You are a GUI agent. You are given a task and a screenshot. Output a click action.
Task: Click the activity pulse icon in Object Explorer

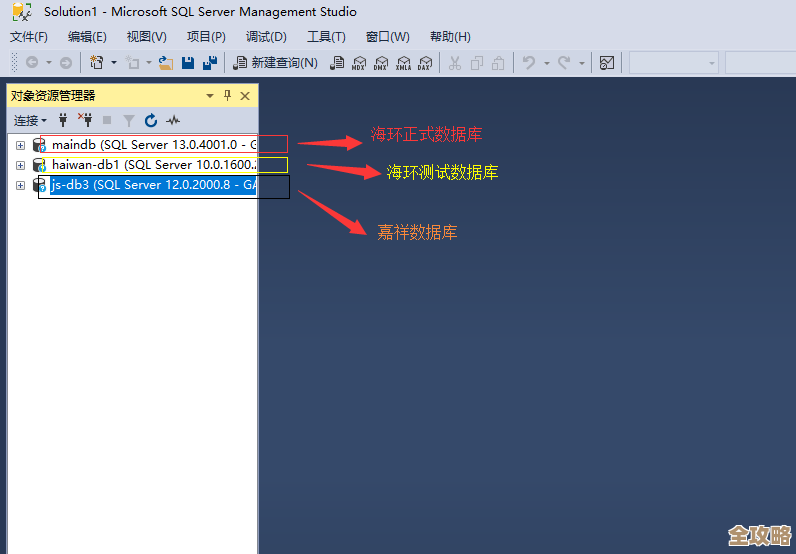coord(173,120)
